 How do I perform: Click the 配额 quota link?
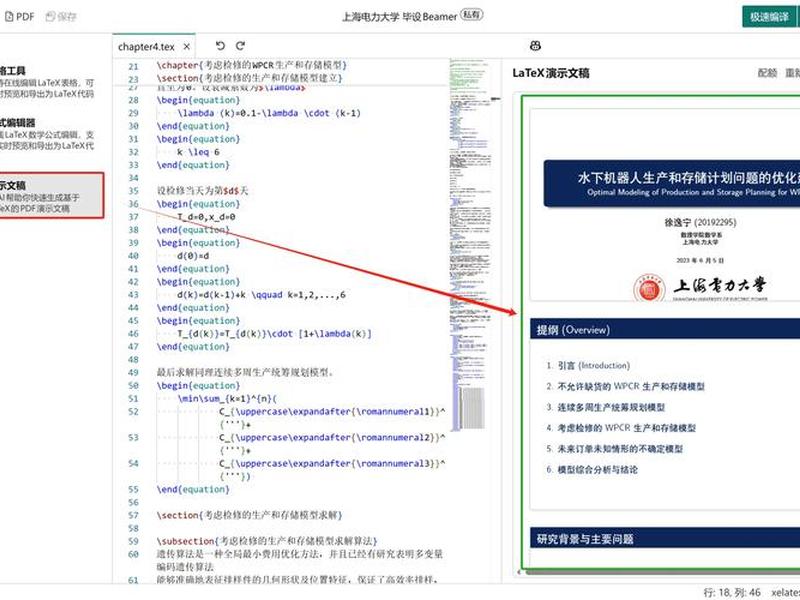tap(767, 73)
